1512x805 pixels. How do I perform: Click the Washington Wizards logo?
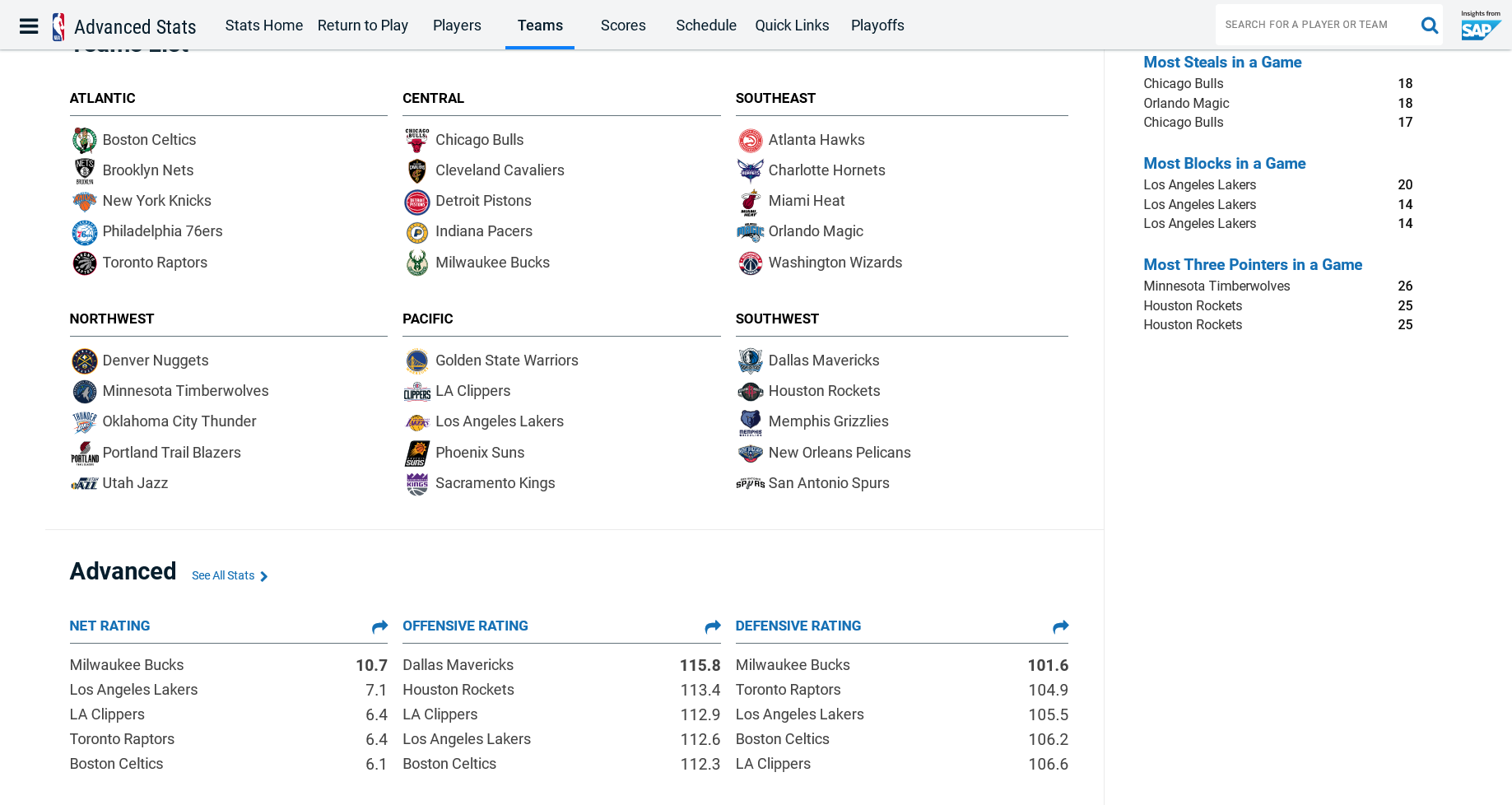click(x=750, y=263)
